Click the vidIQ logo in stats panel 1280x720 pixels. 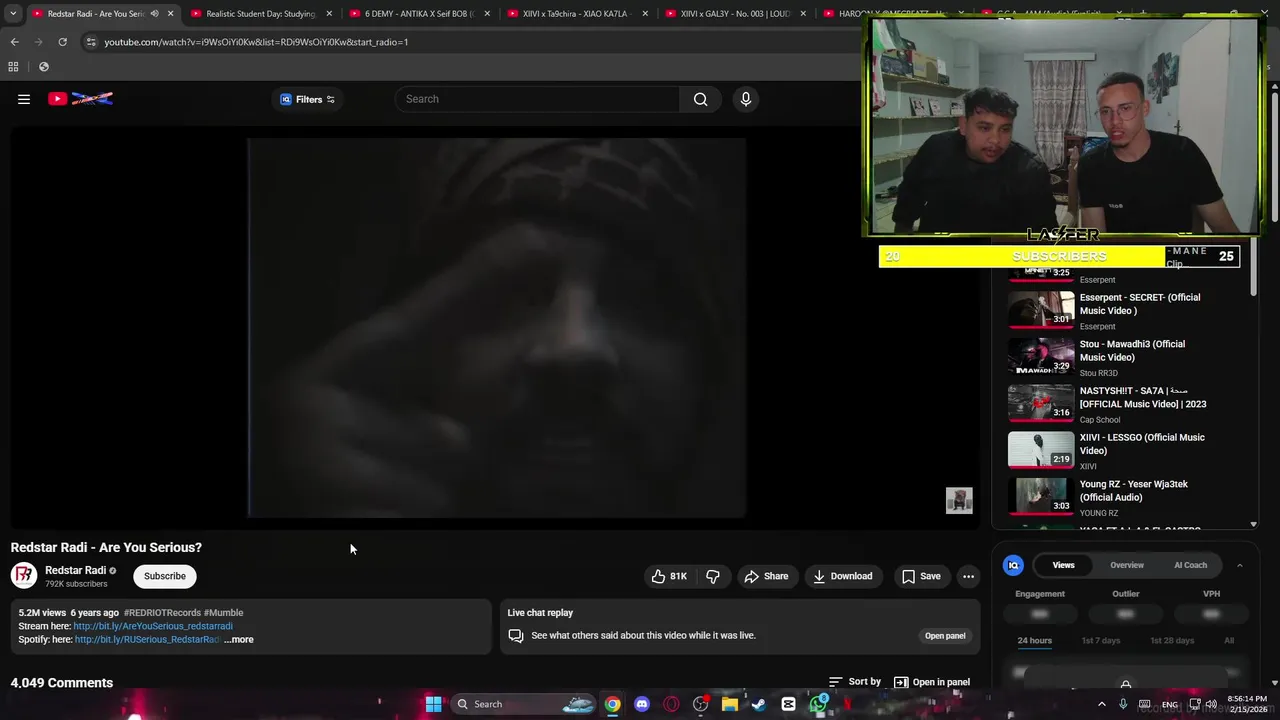pyautogui.click(x=1013, y=565)
